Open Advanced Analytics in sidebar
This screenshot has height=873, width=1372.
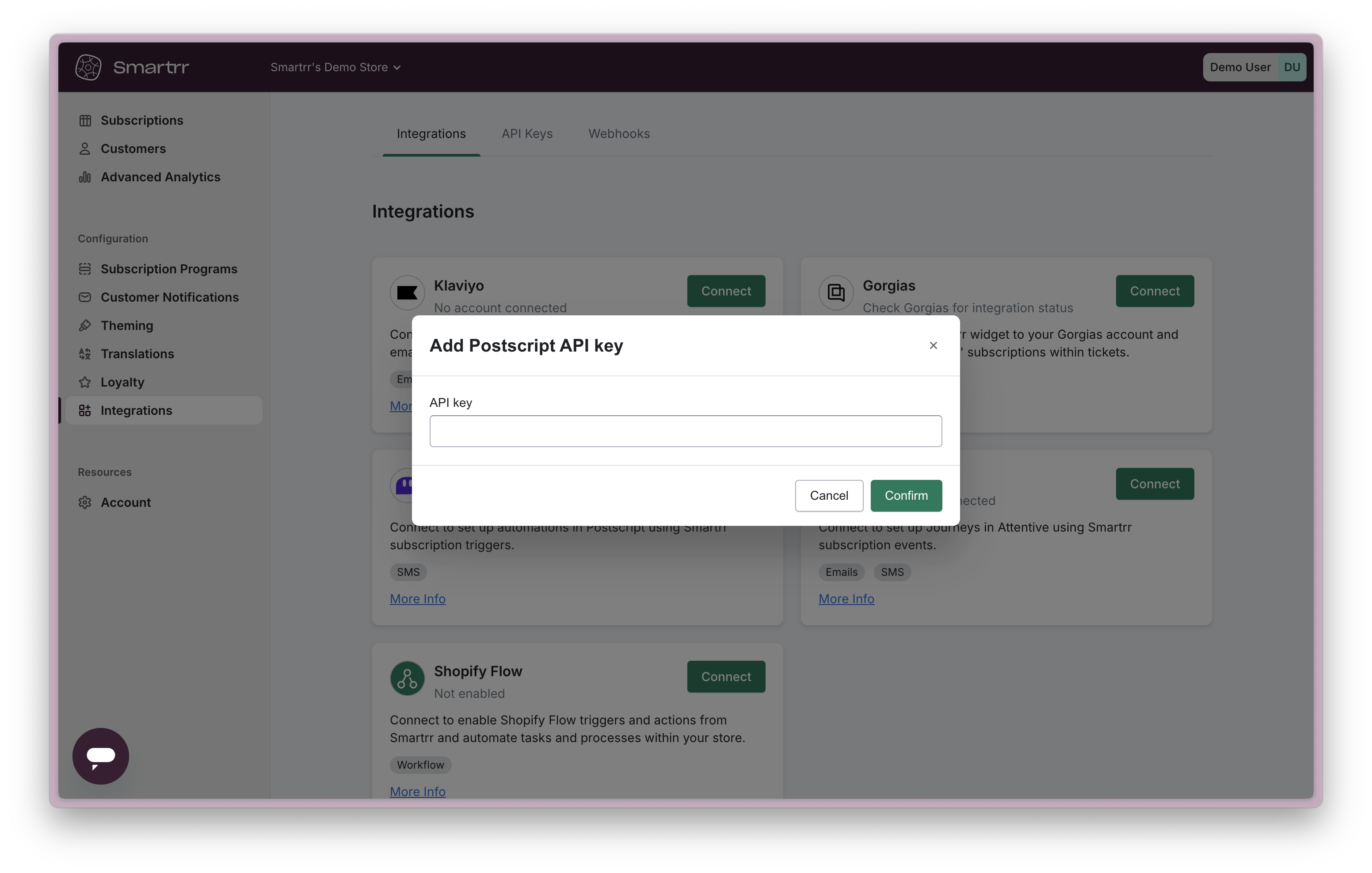click(x=160, y=177)
